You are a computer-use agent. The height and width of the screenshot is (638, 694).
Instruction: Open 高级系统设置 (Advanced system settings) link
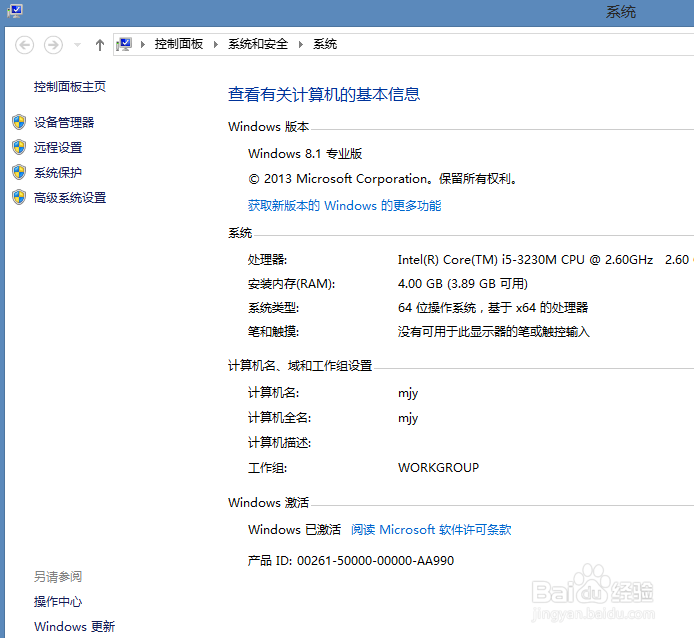[70, 198]
